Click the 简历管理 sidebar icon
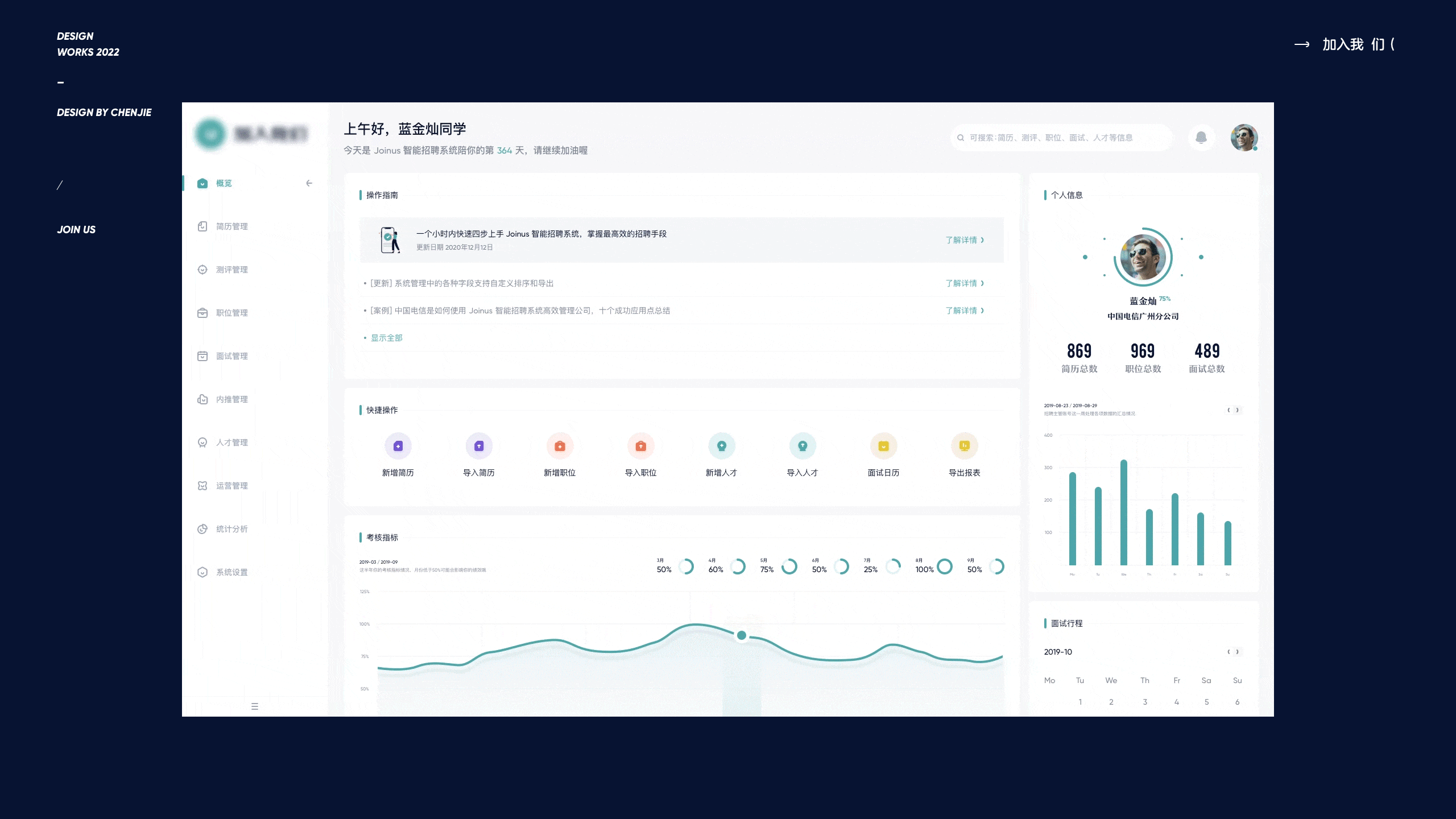1456x819 pixels. pyautogui.click(x=202, y=226)
